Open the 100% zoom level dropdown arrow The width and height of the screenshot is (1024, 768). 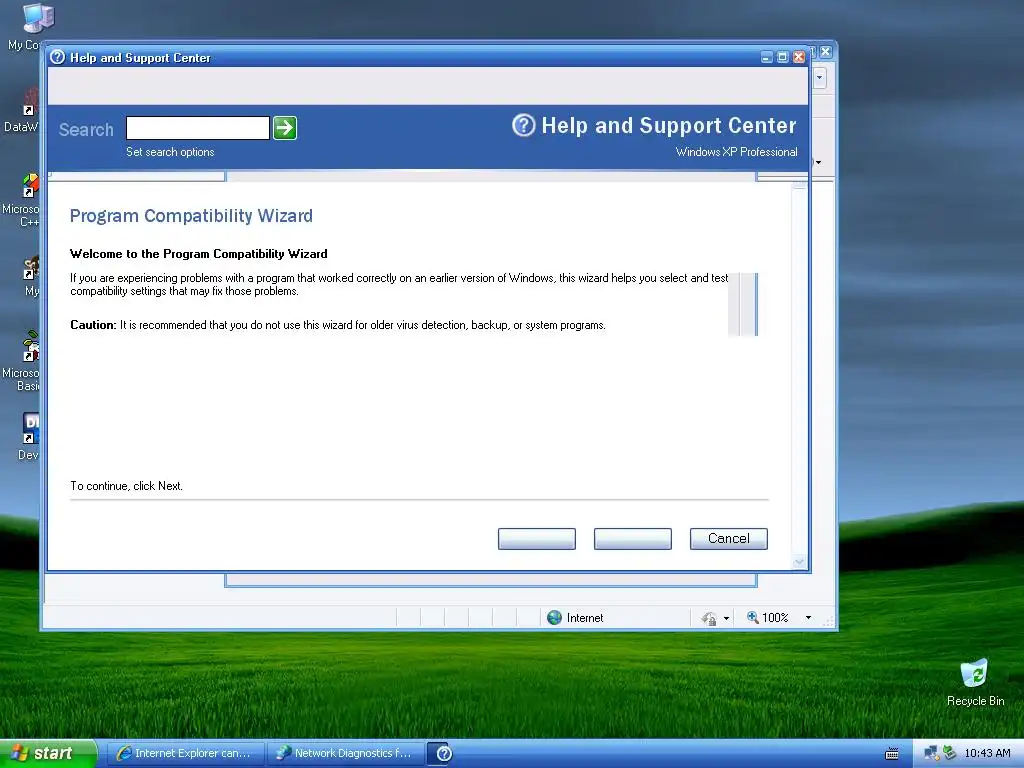tap(808, 618)
